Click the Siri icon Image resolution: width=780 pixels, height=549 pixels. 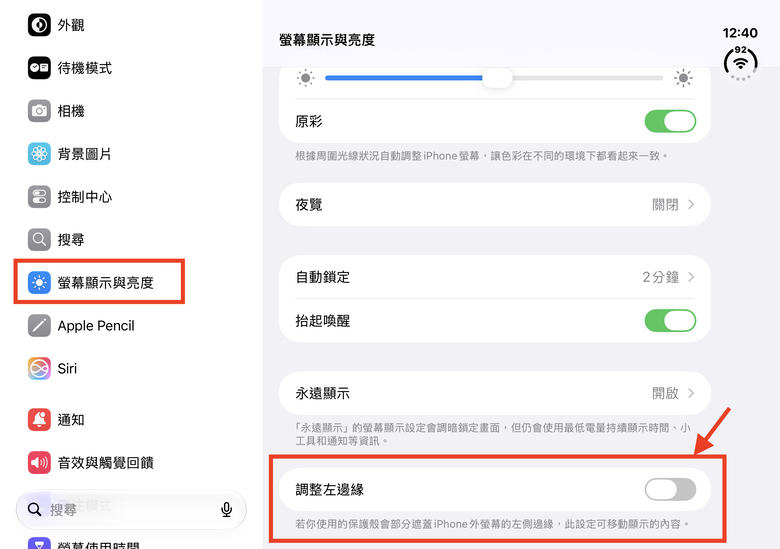39,368
